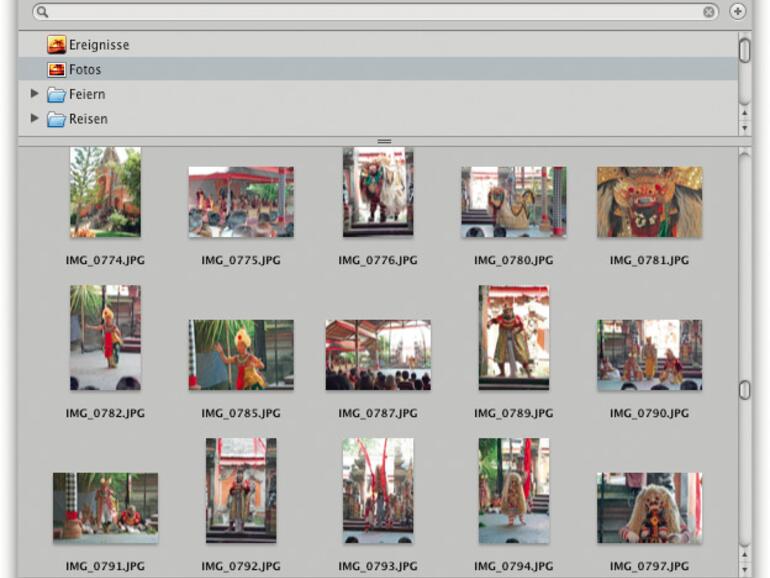Click the filename label IMG_0790.JPG

tap(650, 413)
